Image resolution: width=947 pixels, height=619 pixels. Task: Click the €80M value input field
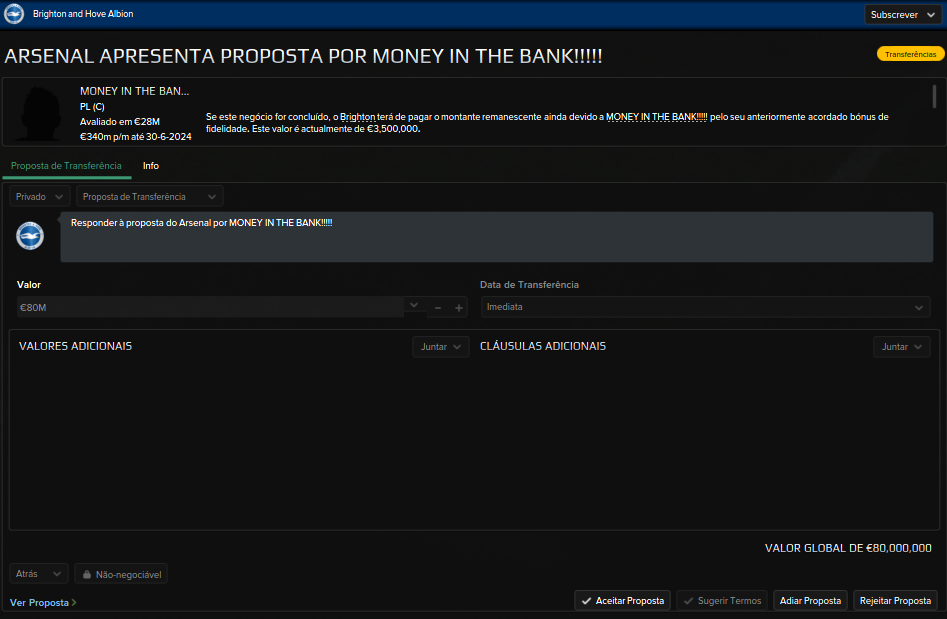[210, 307]
